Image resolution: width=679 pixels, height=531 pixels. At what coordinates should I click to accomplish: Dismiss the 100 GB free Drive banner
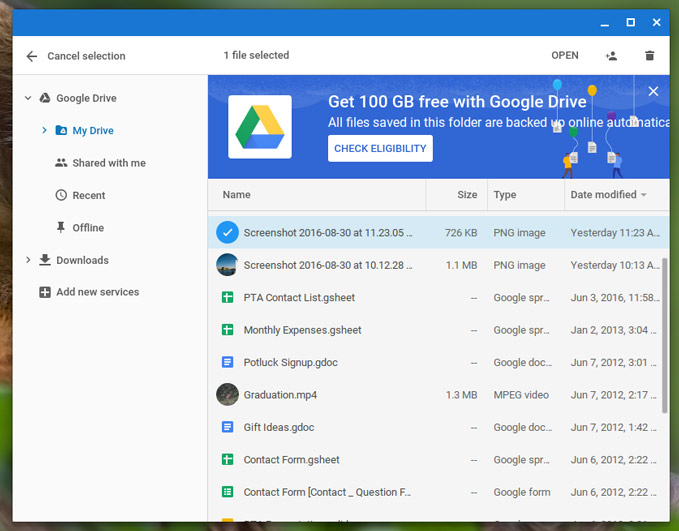click(653, 91)
